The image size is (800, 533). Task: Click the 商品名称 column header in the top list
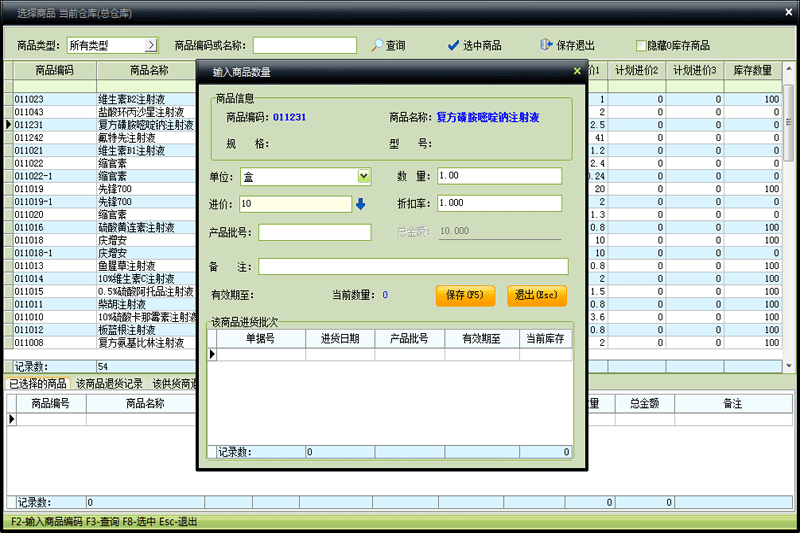(148, 70)
